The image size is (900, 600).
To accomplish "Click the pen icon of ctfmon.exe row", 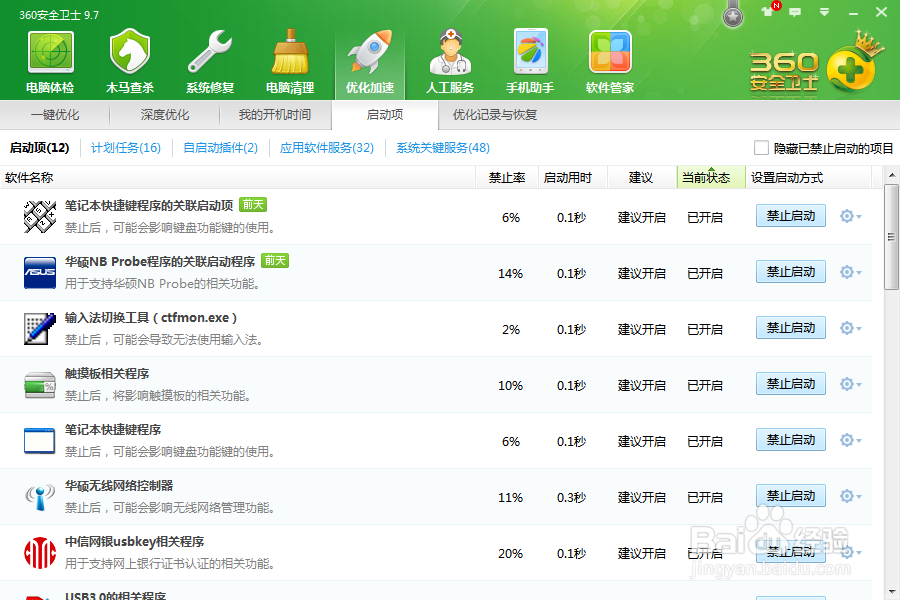I will 40,328.
